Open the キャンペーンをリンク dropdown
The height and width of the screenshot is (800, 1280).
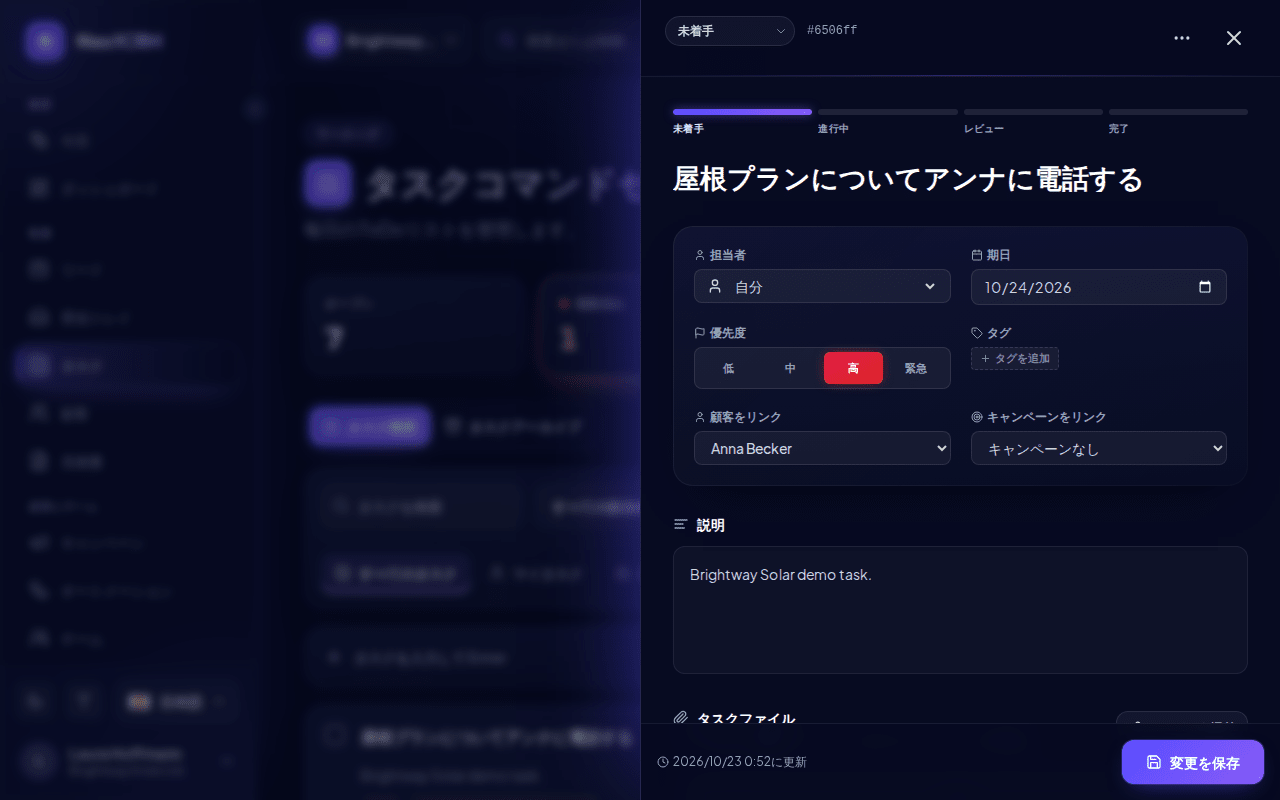[x=1099, y=448]
